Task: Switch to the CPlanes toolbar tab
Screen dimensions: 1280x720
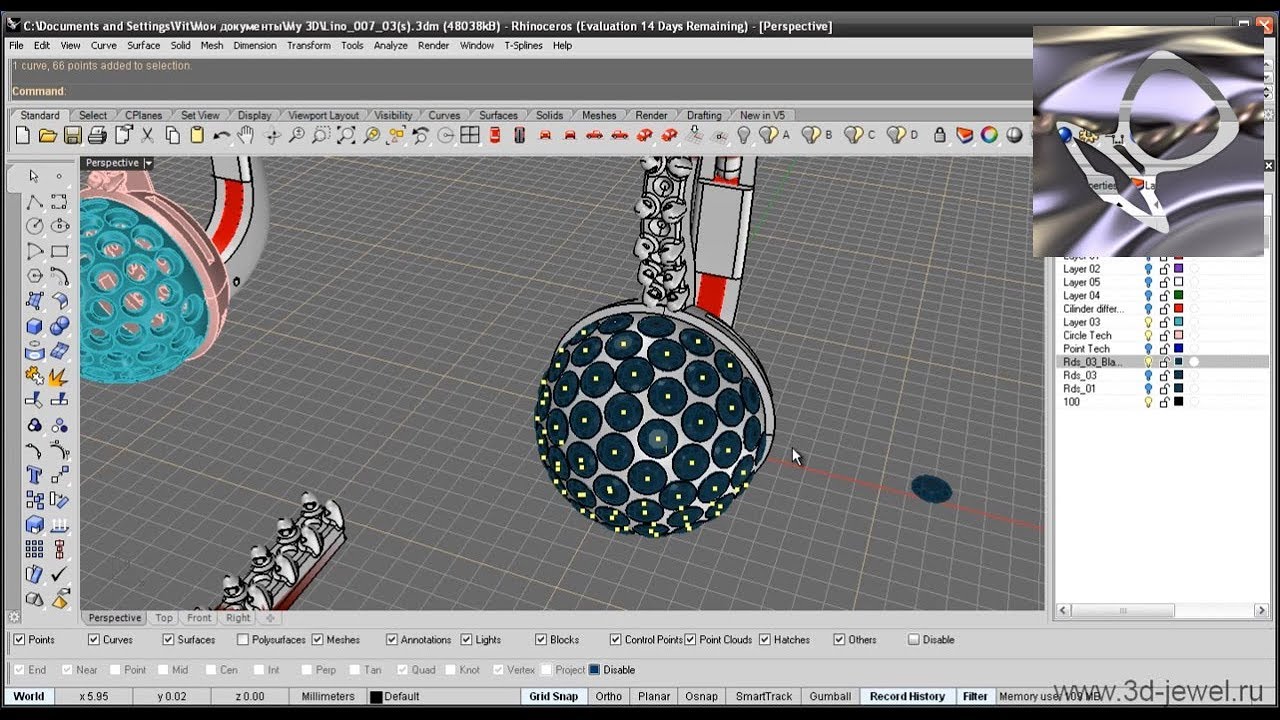Action: (x=145, y=115)
